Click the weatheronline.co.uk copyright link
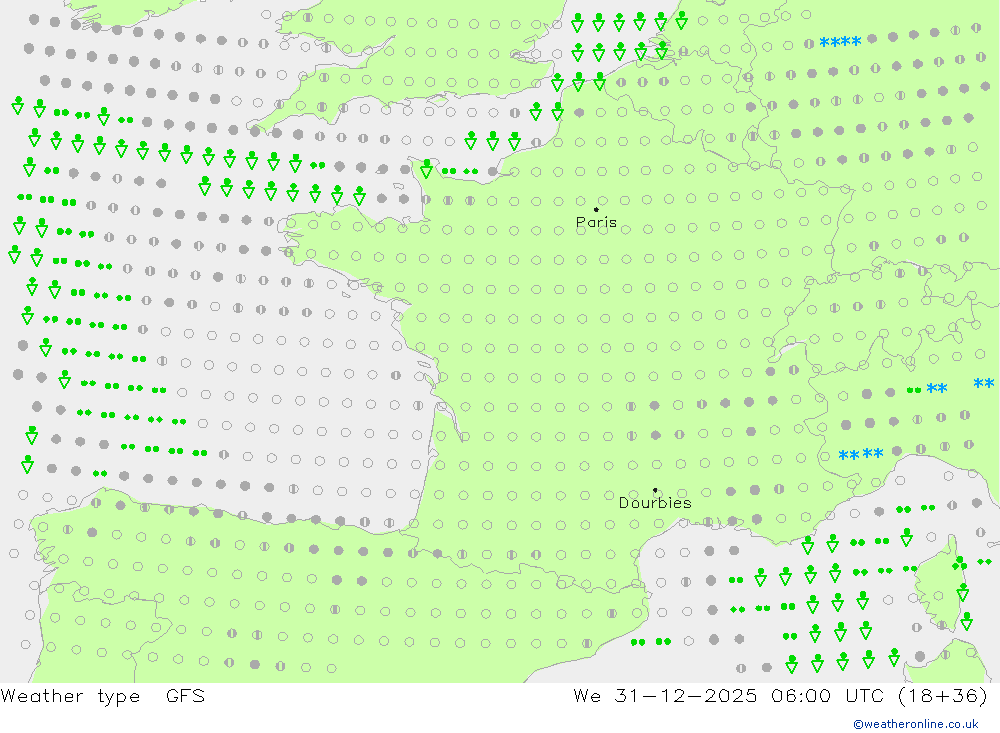Screen dimensions: 1000x733 coord(916,724)
